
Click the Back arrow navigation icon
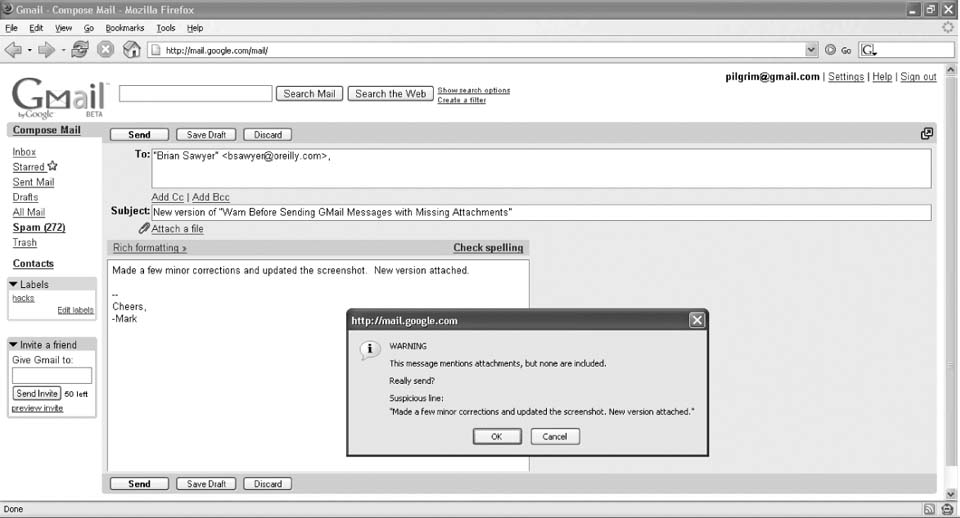point(13,49)
